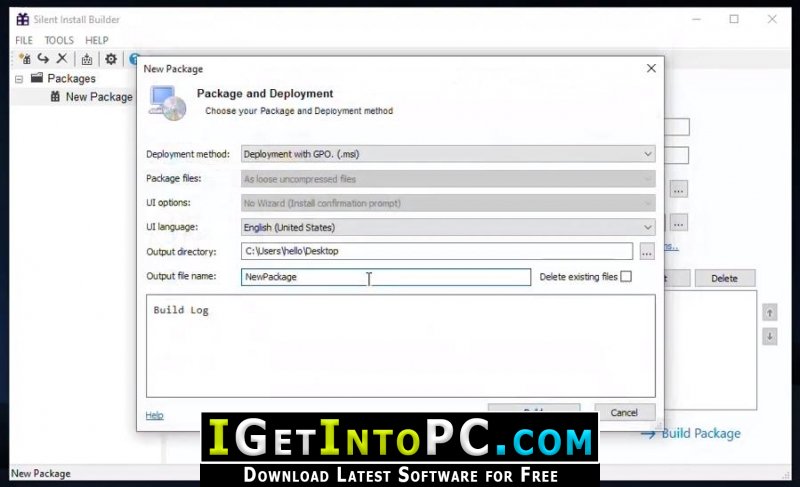Browse for output directory with ellipsis button
The image size is (800, 487).
647,252
